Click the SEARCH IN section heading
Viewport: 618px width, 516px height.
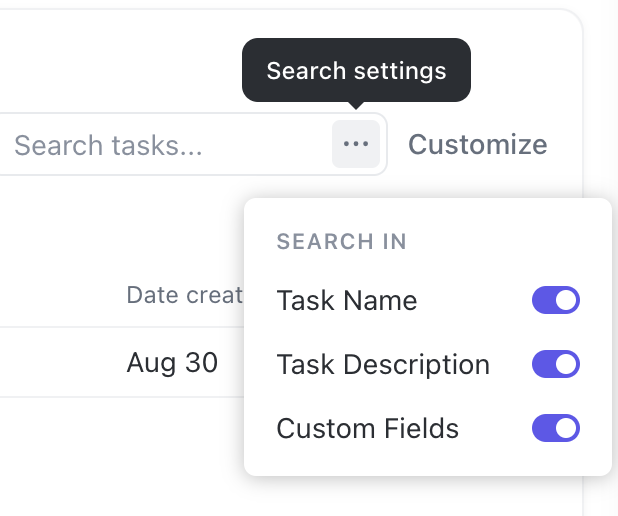pyautogui.click(x=341, y=241)
